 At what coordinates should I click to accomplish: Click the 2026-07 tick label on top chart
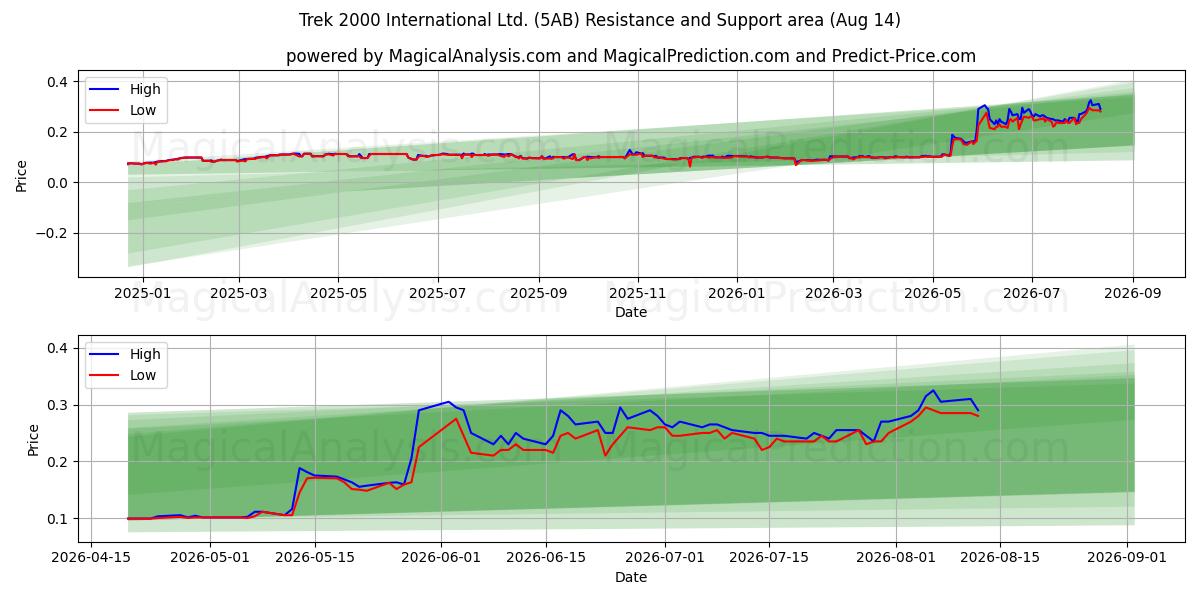tap(1032, 293)
